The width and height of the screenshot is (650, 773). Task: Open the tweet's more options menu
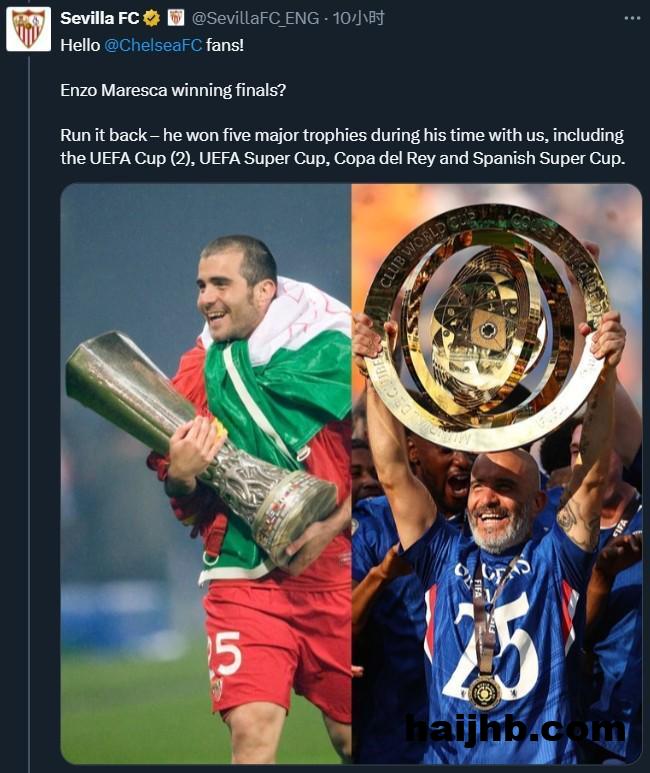[x=632, y=18]
